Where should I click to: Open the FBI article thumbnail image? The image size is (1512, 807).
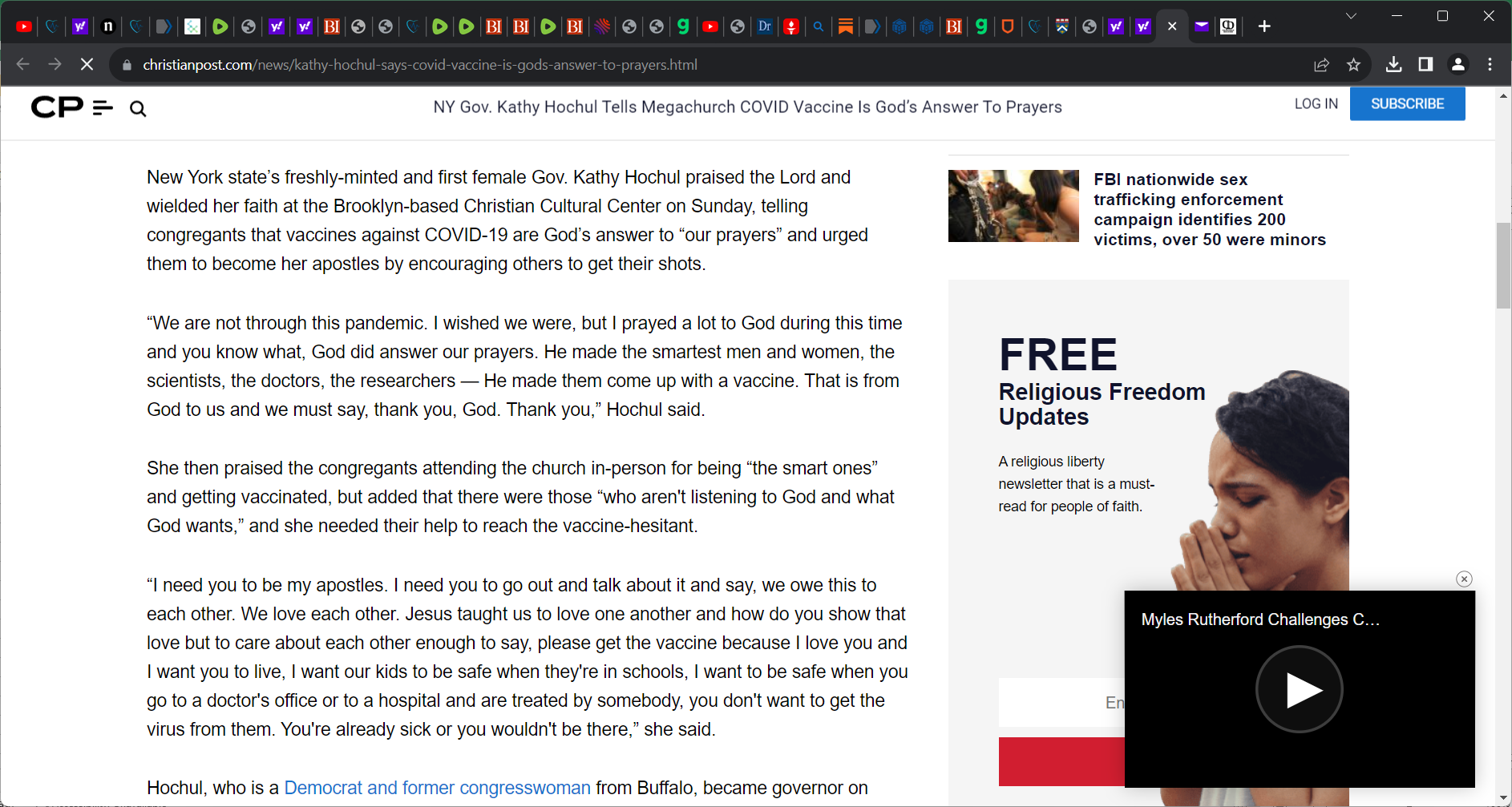[x=1013, y=206]
